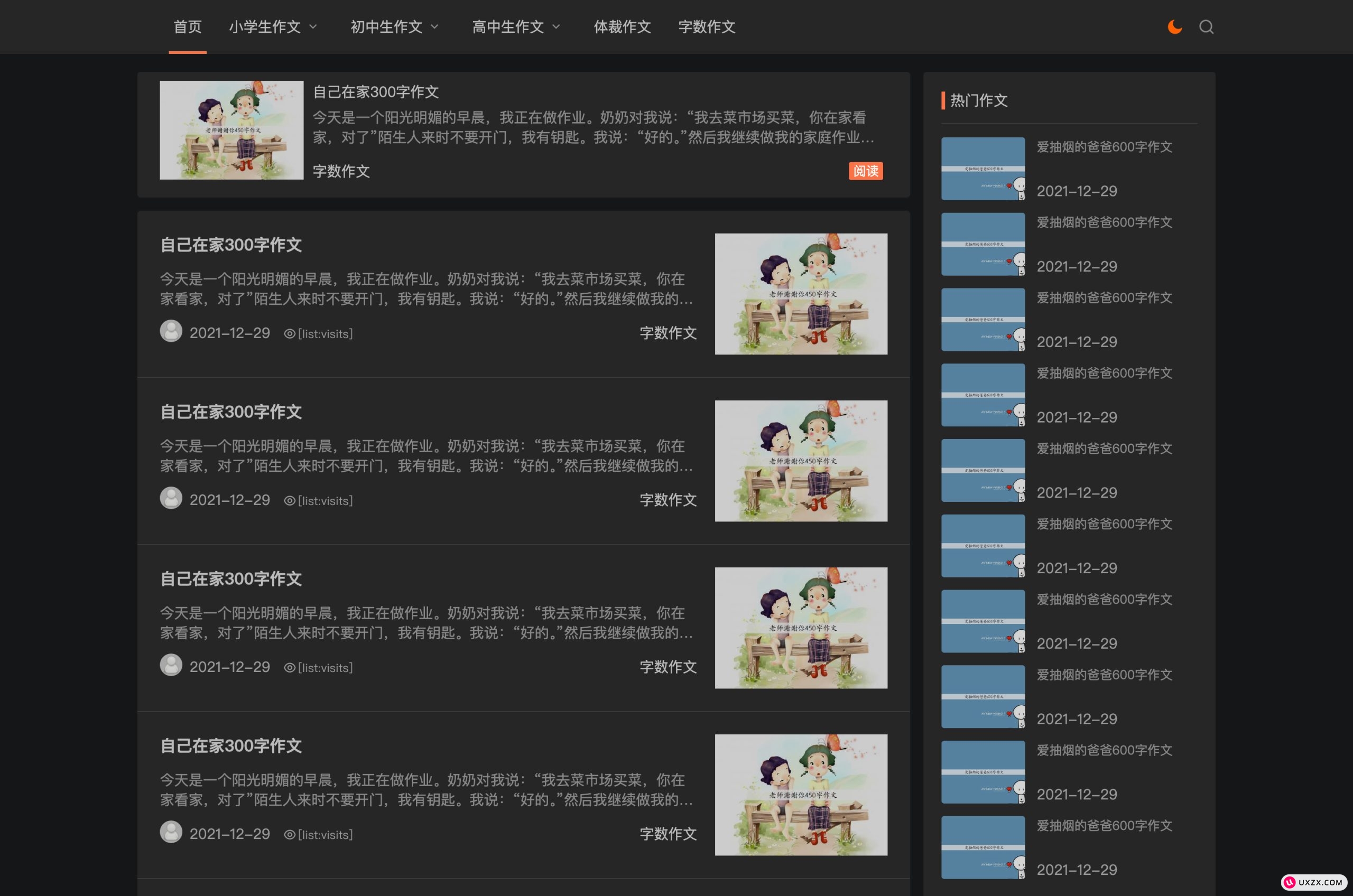
Task: Open the first 自己在家300字作文 list title
Action: (x=231, y=245)
